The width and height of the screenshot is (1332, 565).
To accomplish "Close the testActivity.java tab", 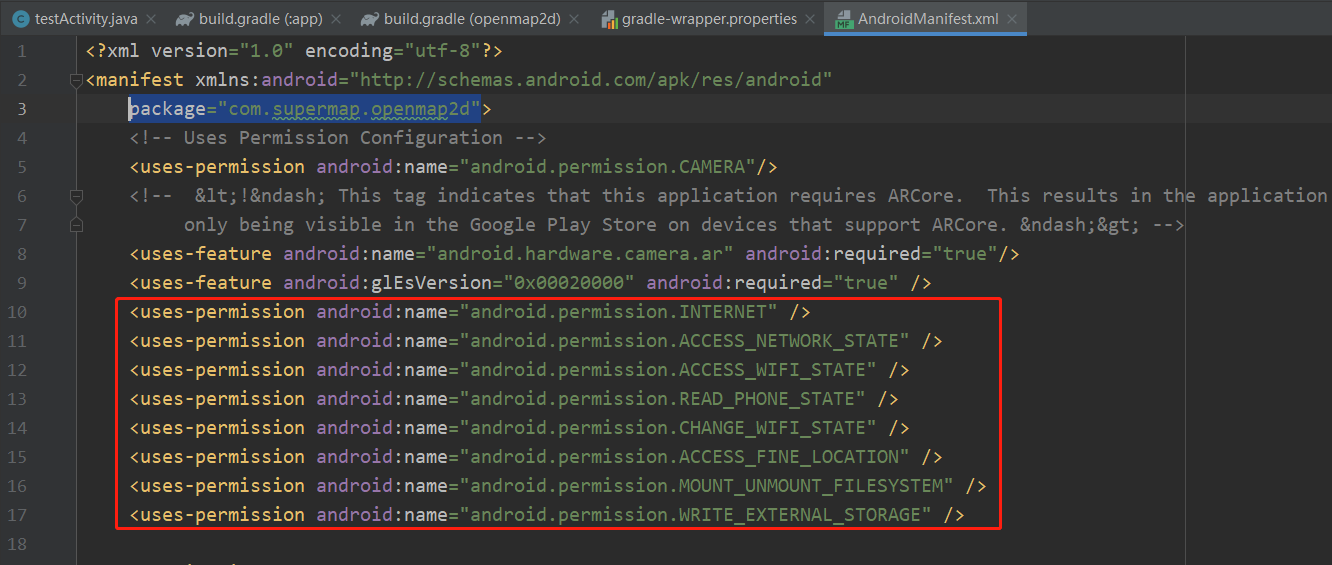I will click(x=150, y=19).
